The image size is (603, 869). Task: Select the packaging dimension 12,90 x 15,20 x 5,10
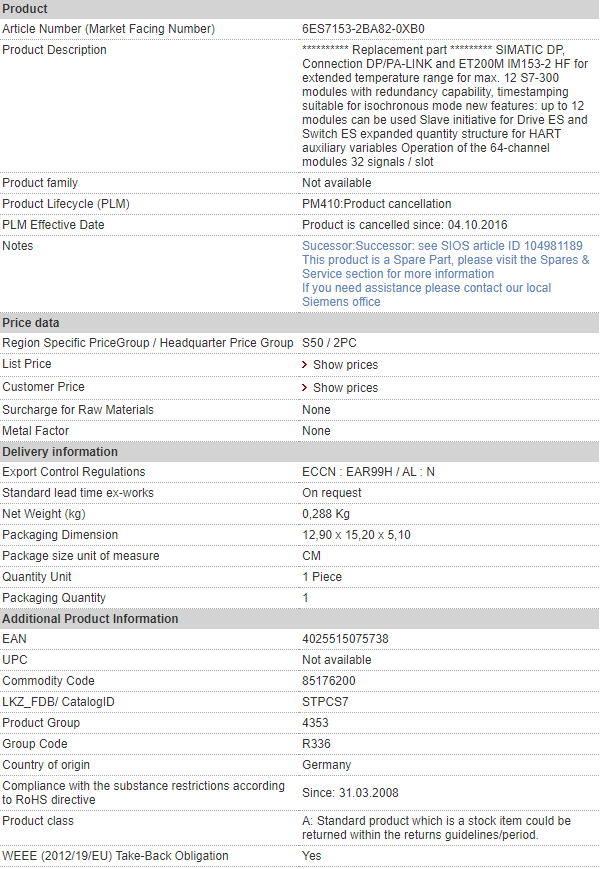point(356,535)
